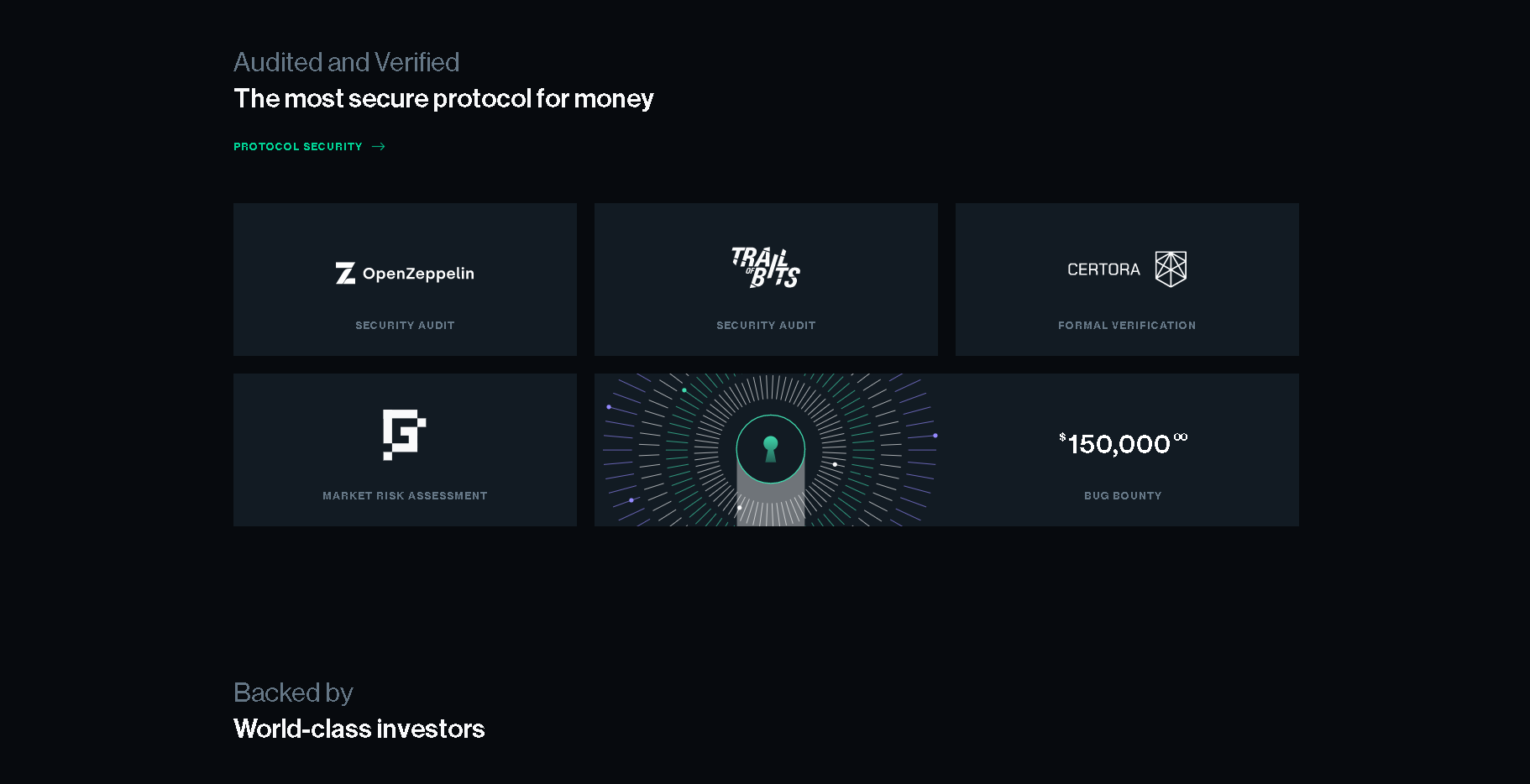
Task: Click the Certora wordmark text
Action: [x=1103, y=269]
